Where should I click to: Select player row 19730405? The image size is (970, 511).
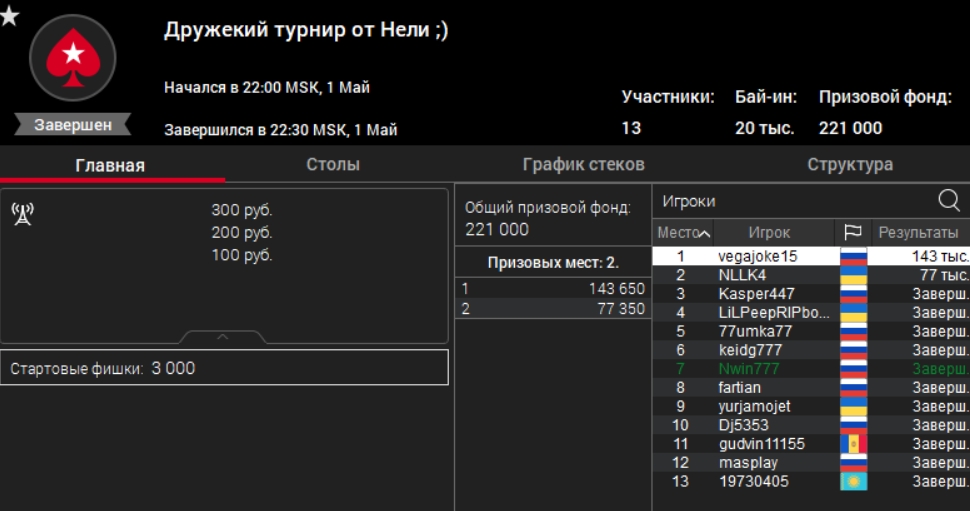pyautogui.click(x=811, y=481)
